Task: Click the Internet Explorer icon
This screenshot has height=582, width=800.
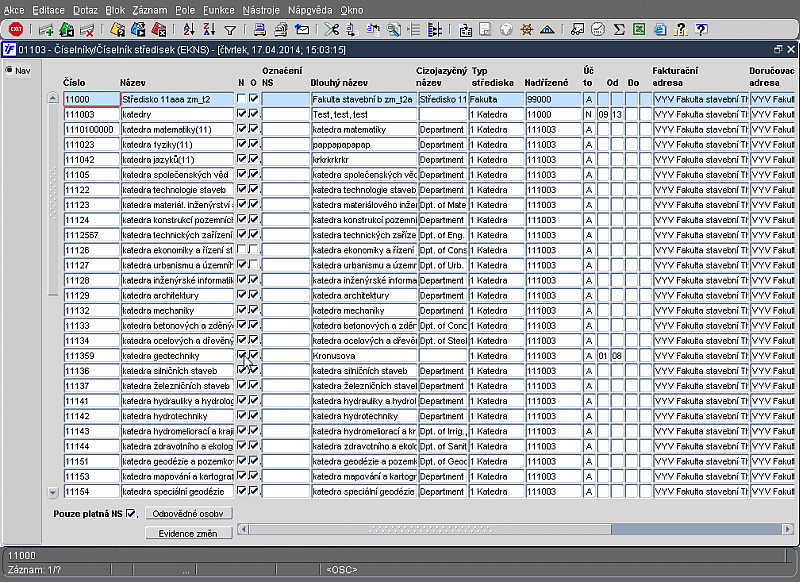Action: [x=660, y=30]
